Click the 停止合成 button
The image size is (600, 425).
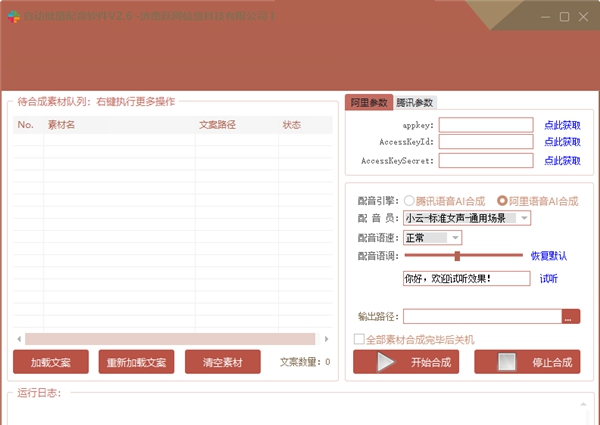(527, 362)
